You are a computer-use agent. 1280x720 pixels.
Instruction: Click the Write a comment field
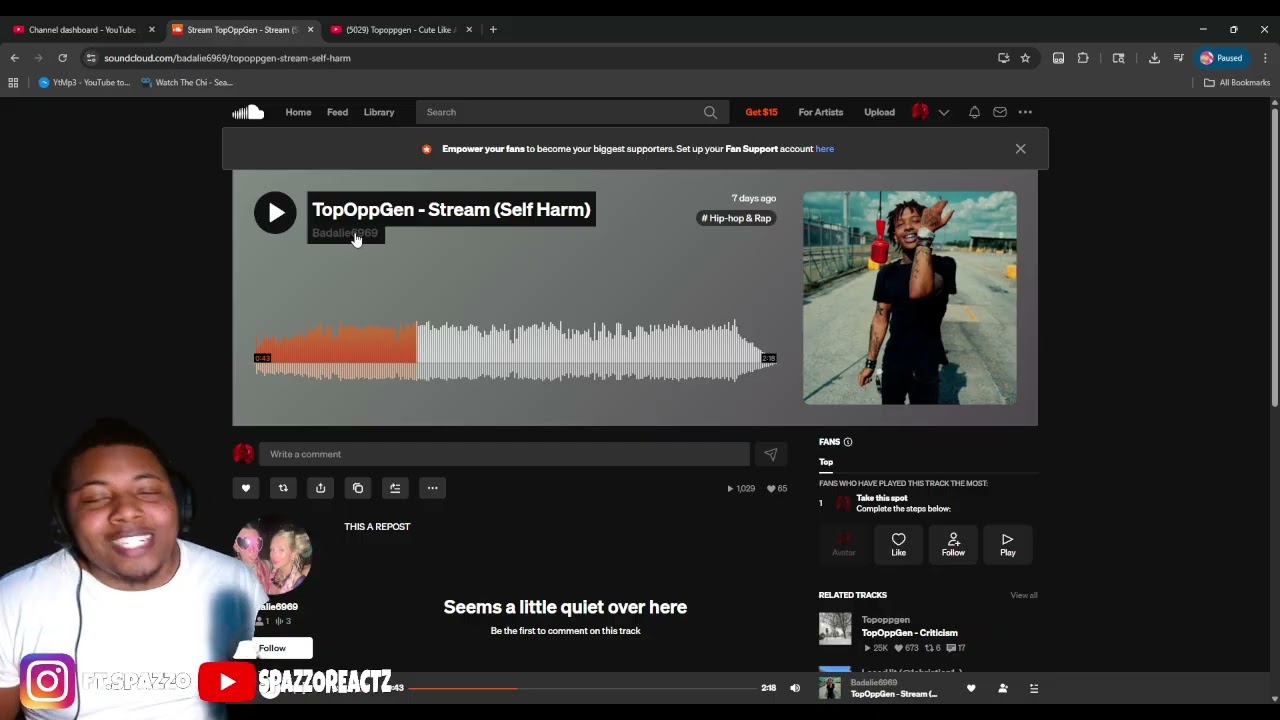pos(504,454)
